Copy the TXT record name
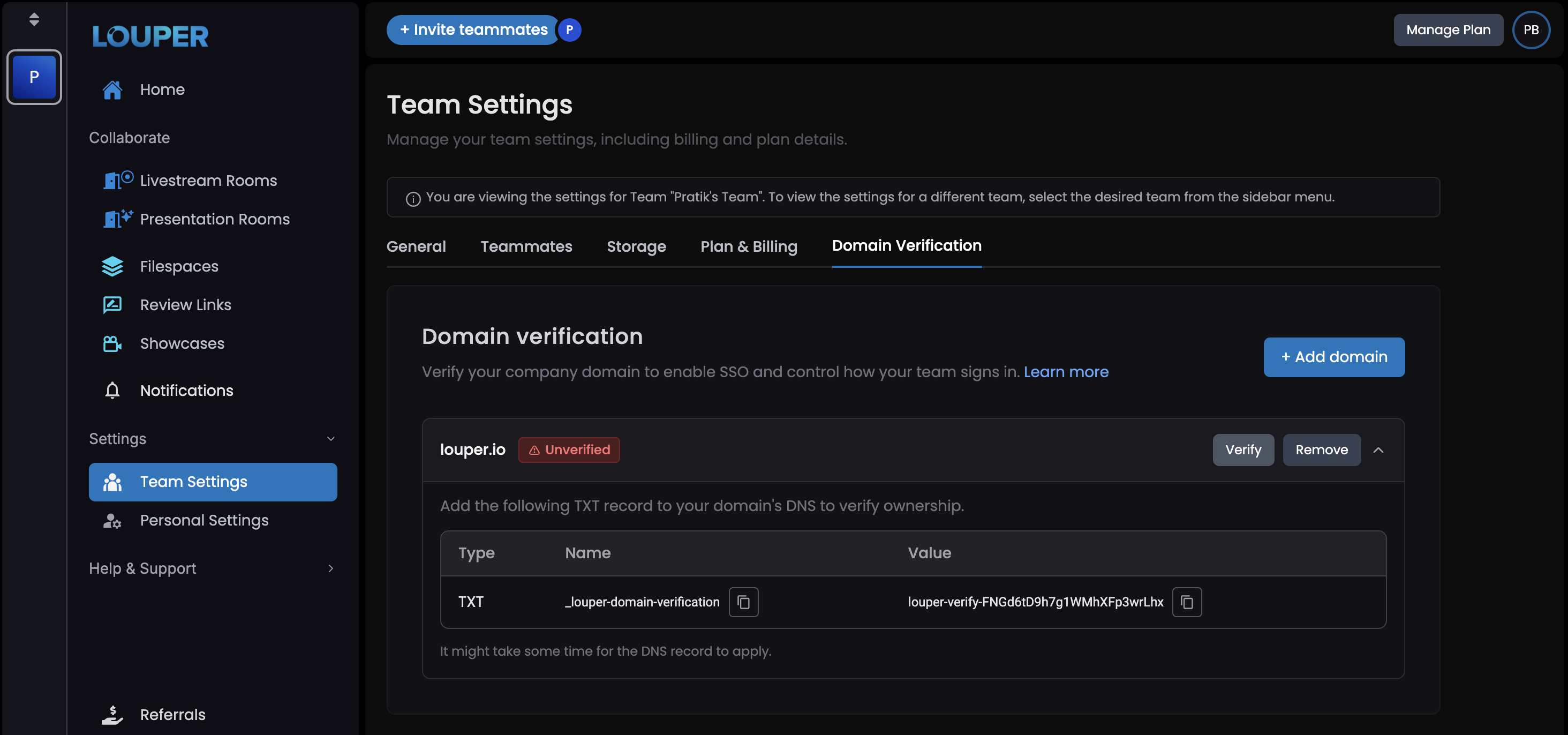The image size is (1568, 735). (743, 602)
